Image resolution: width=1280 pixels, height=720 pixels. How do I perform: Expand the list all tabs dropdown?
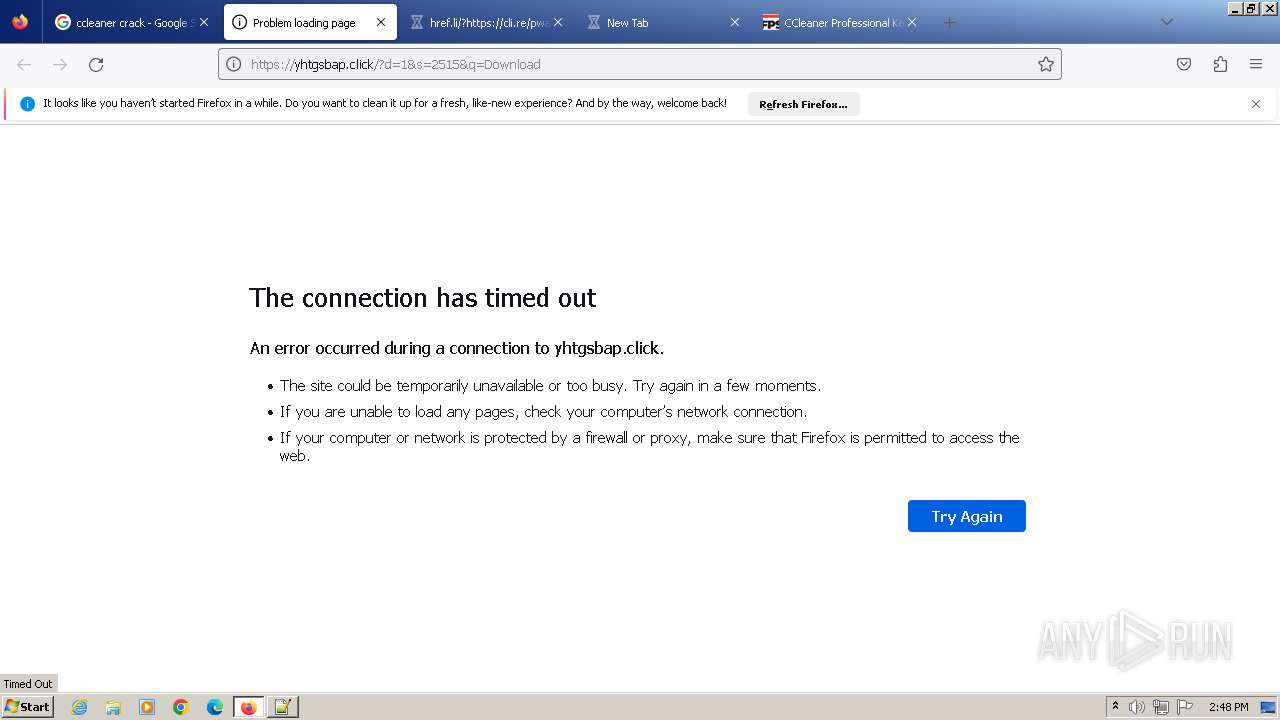(1166, 22)
